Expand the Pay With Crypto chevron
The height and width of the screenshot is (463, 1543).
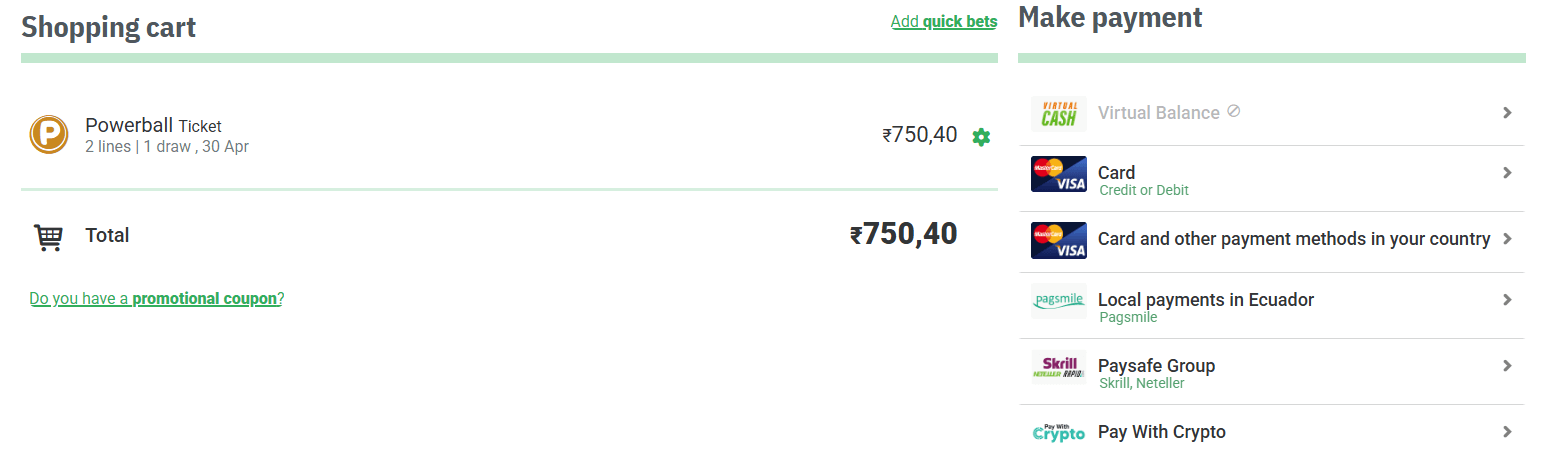click(1507, 432)
